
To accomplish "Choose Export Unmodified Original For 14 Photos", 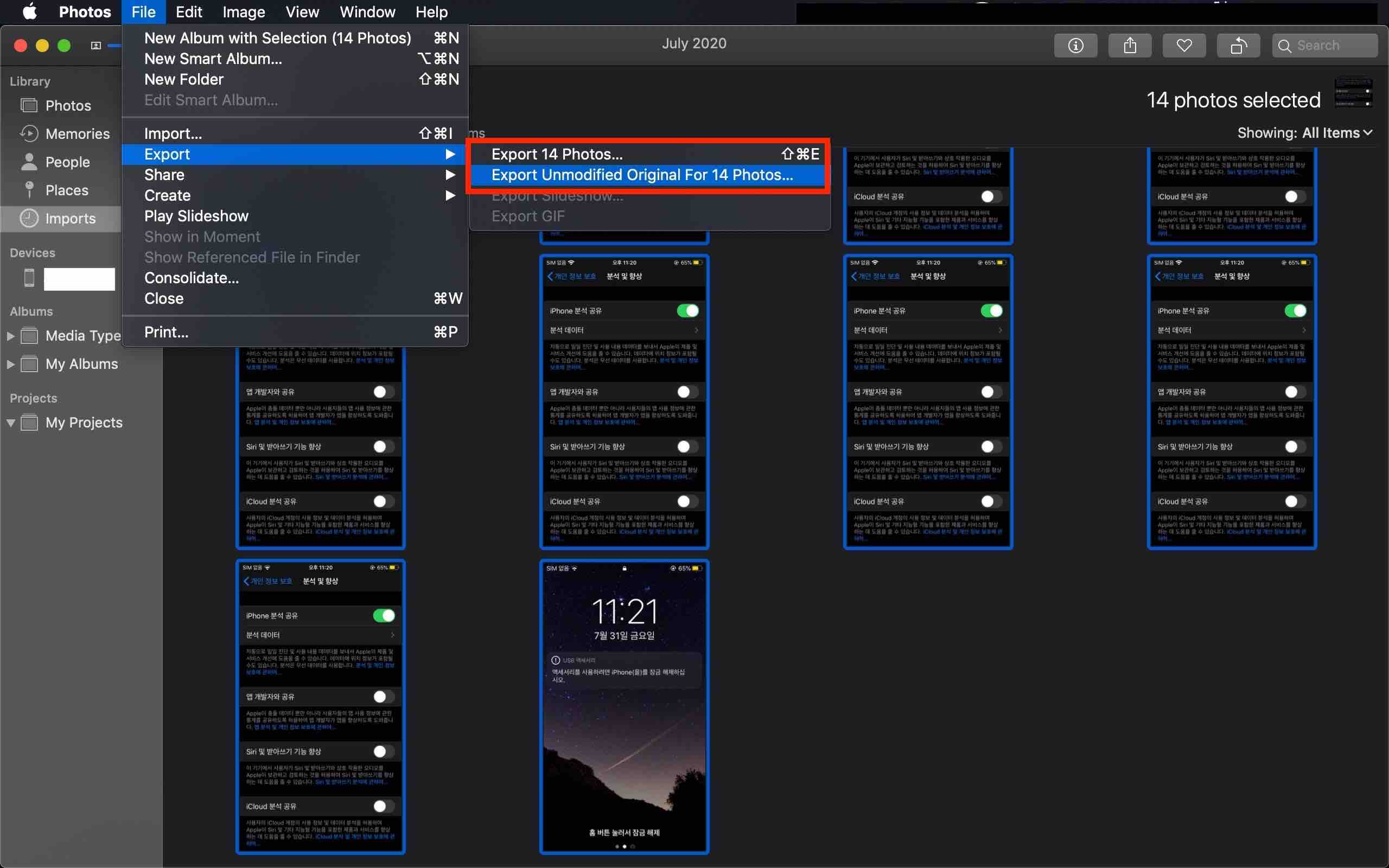I will [x=642, y=175].
